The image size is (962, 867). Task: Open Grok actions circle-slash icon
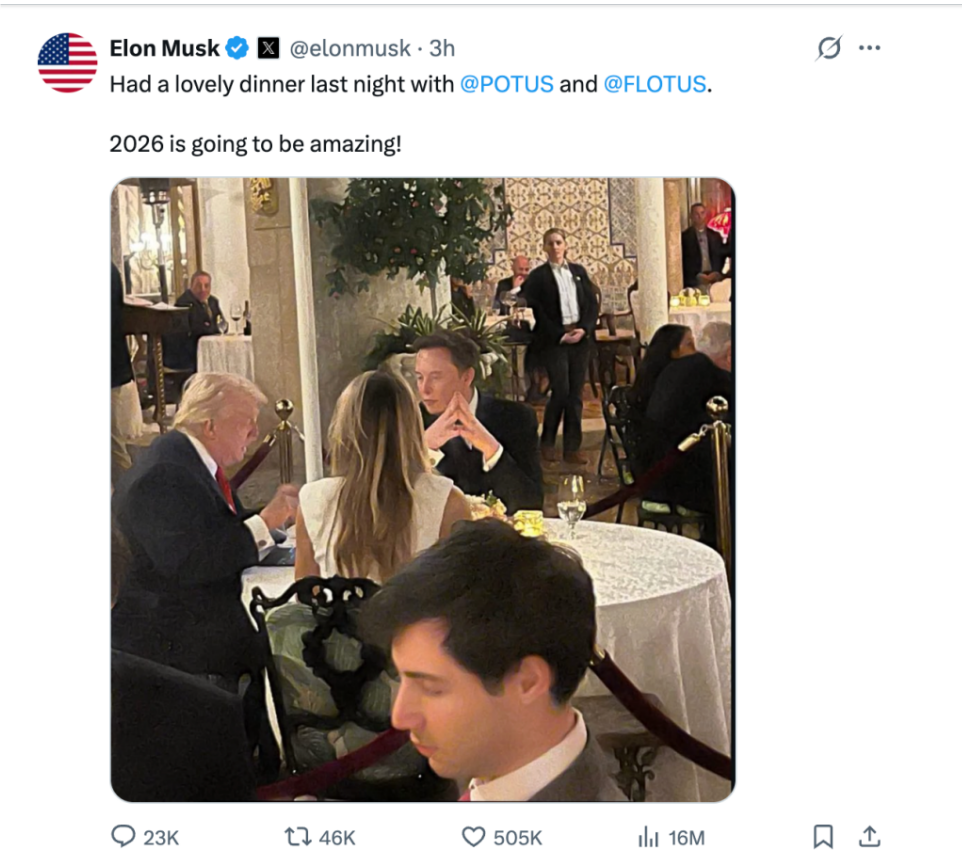pyautogui.click(x=828, y=48)
